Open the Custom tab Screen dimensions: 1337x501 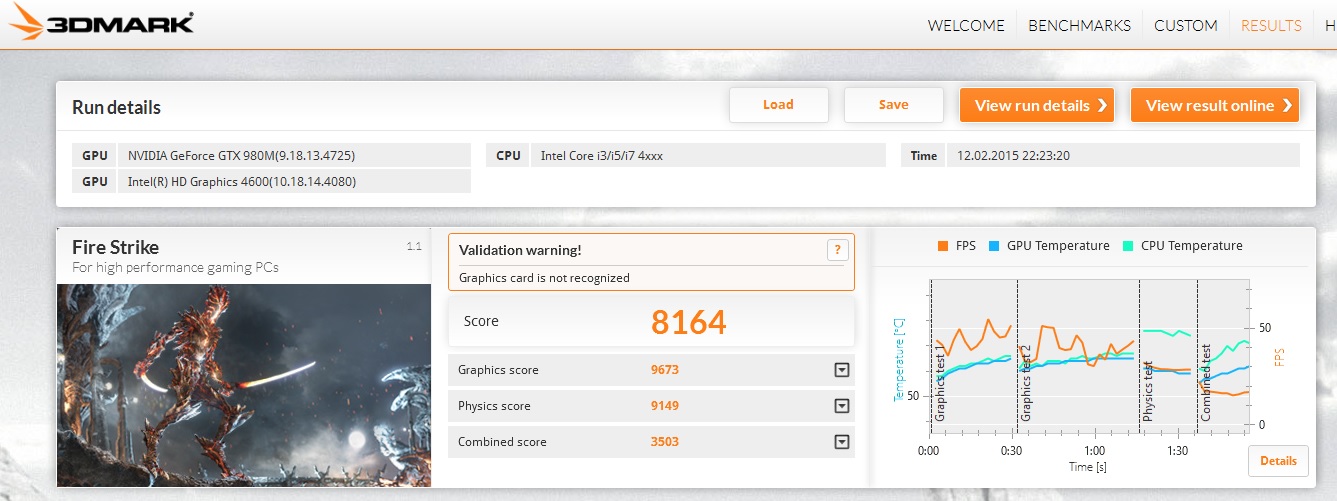coord(1185,26)
